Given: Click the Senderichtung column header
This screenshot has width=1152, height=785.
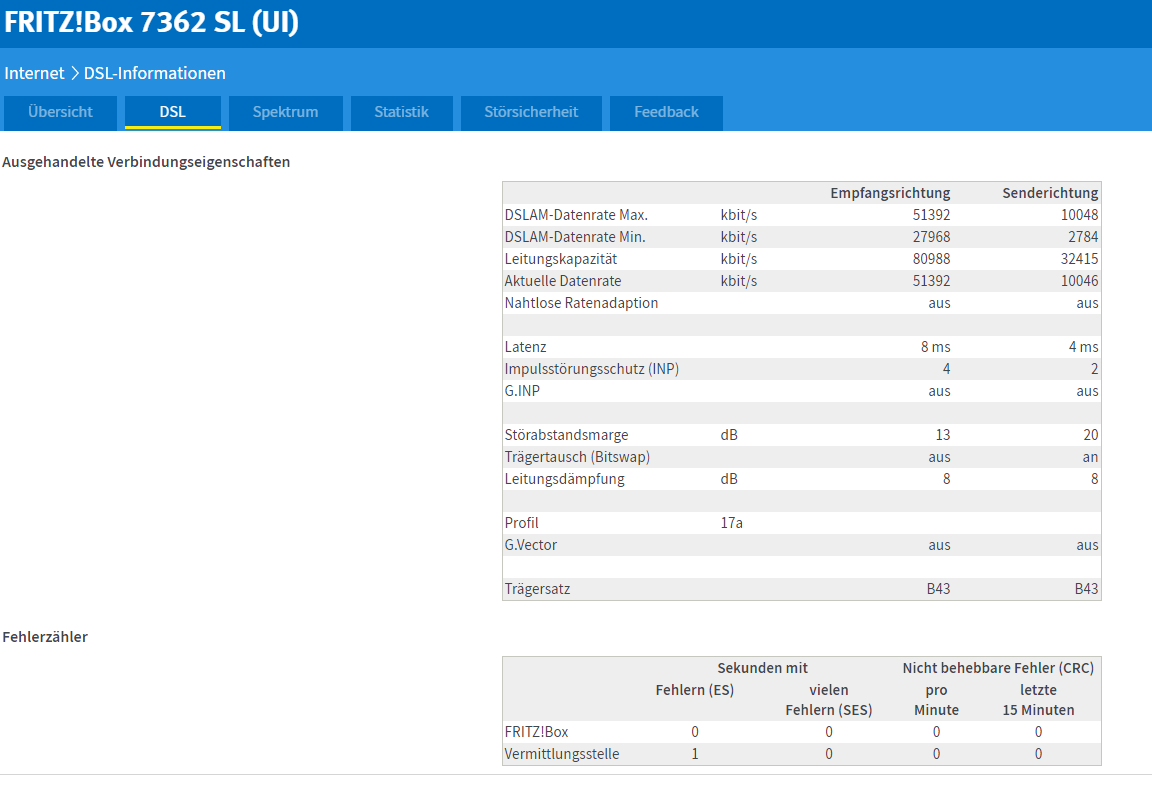Looking at the screenshot, I should click(1050, 193).
